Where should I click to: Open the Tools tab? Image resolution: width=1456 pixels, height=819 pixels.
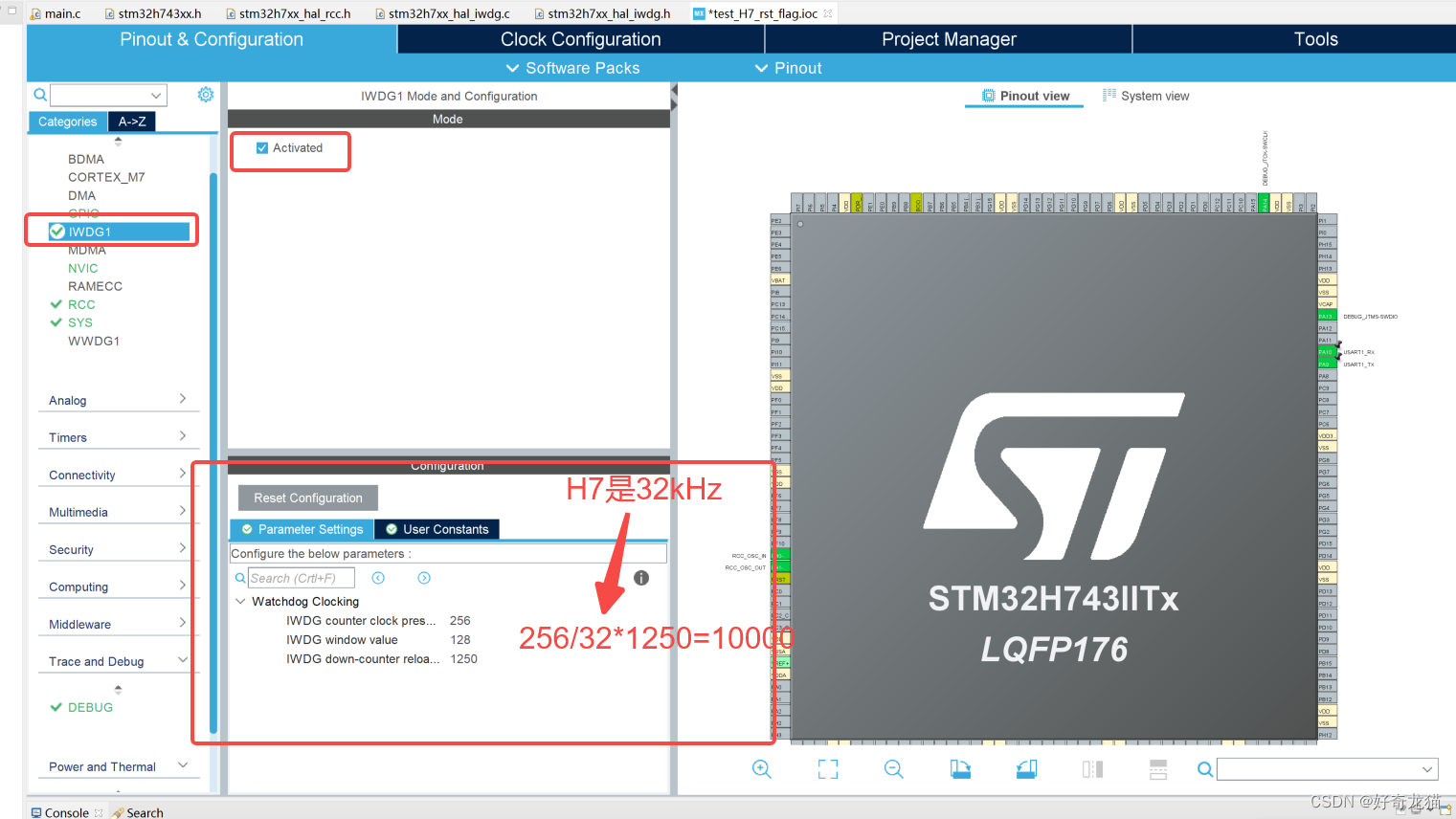click(x=1315, y=39)
